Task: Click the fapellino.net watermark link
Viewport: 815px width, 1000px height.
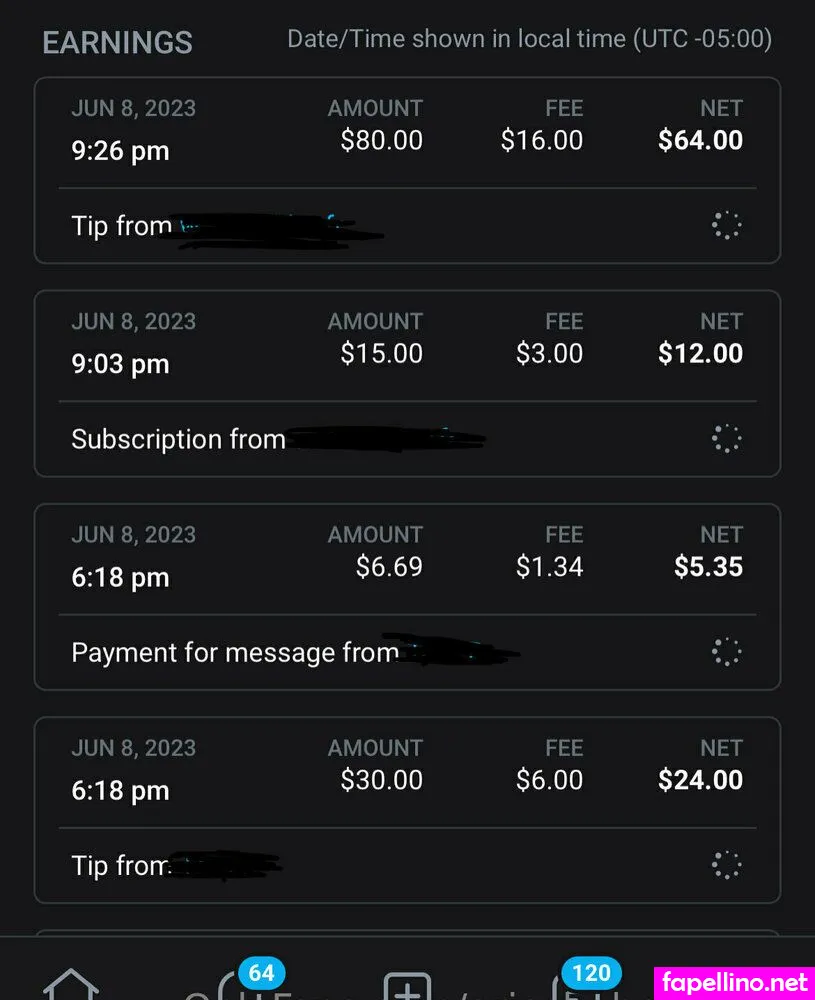Action: coord(733,981)
